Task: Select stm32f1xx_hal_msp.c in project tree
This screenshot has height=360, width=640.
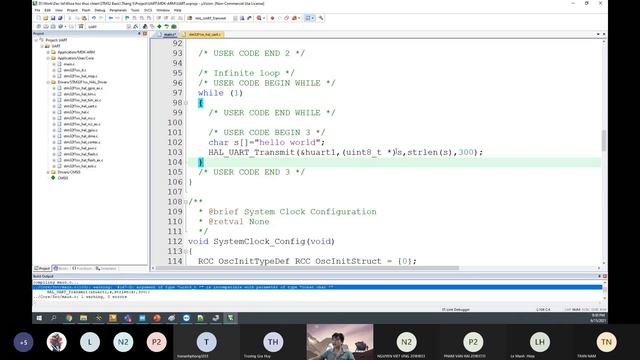Action: 80,76
